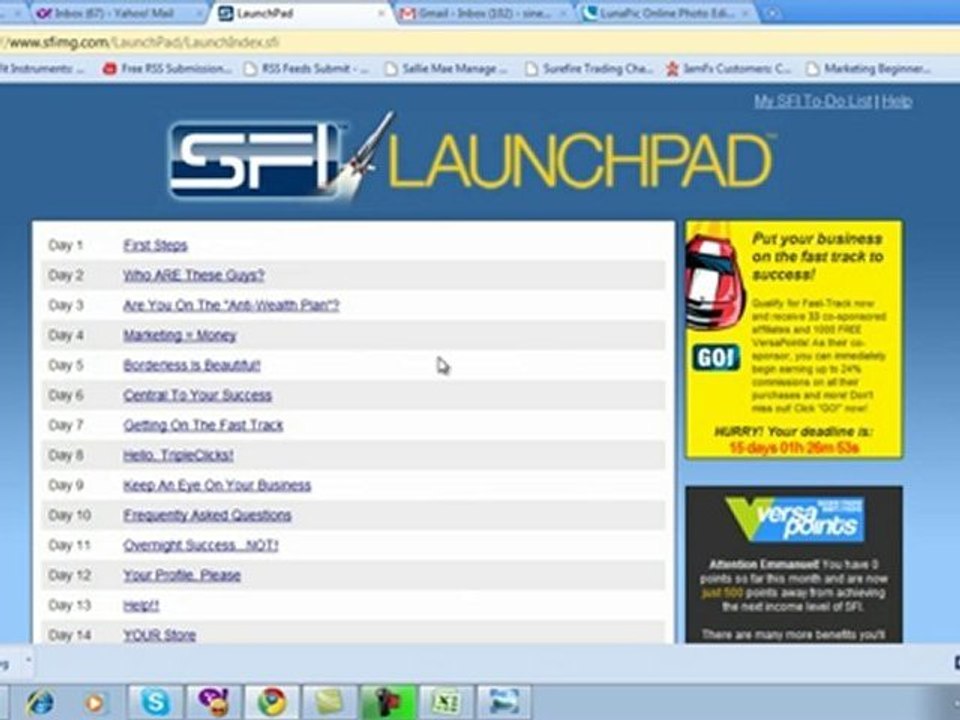The width and height of the screenshot is (960, 720).
Task: Open the green taskbar application icon
Action: click(x=388, y=702)
